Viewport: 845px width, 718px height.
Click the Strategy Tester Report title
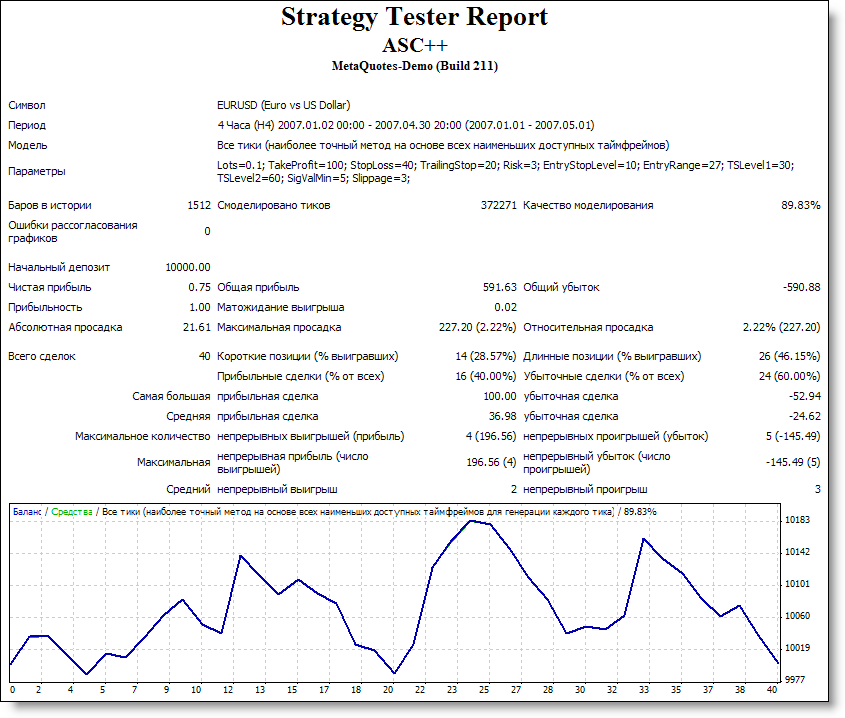click(414, 17)
